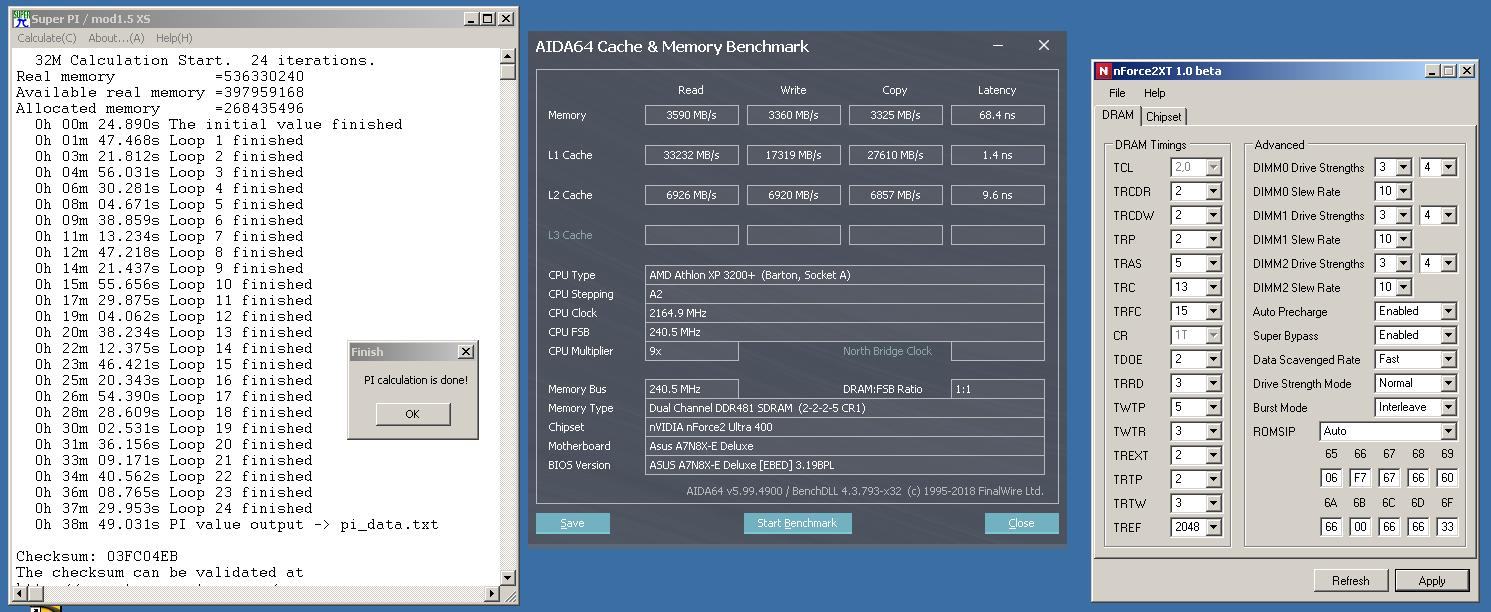Switch to the Chipset tab
This screenshot has width=1491, height=612.
pyautogui.click(x=1163, y=117)
